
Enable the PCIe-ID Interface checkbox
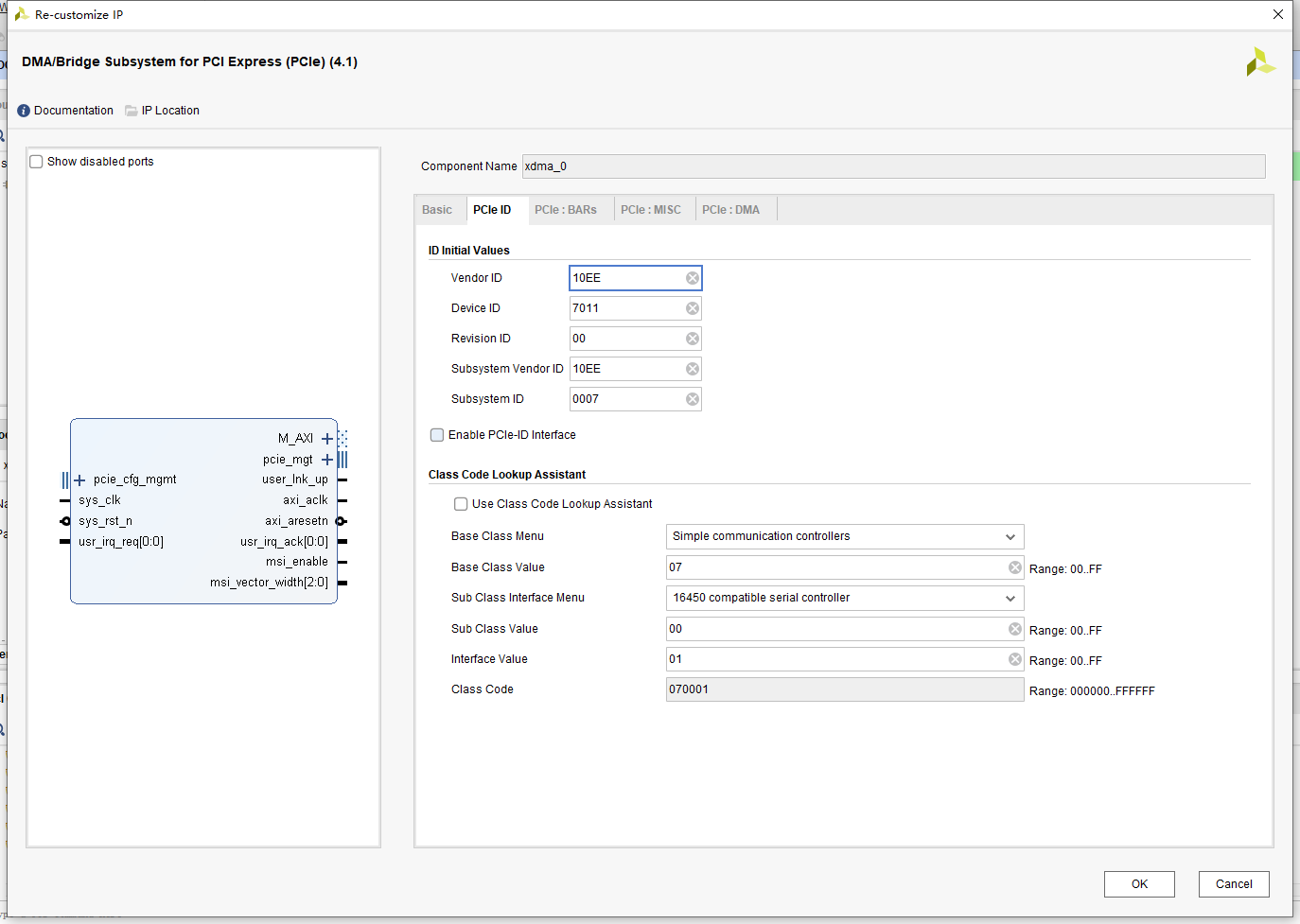point(437,435)
